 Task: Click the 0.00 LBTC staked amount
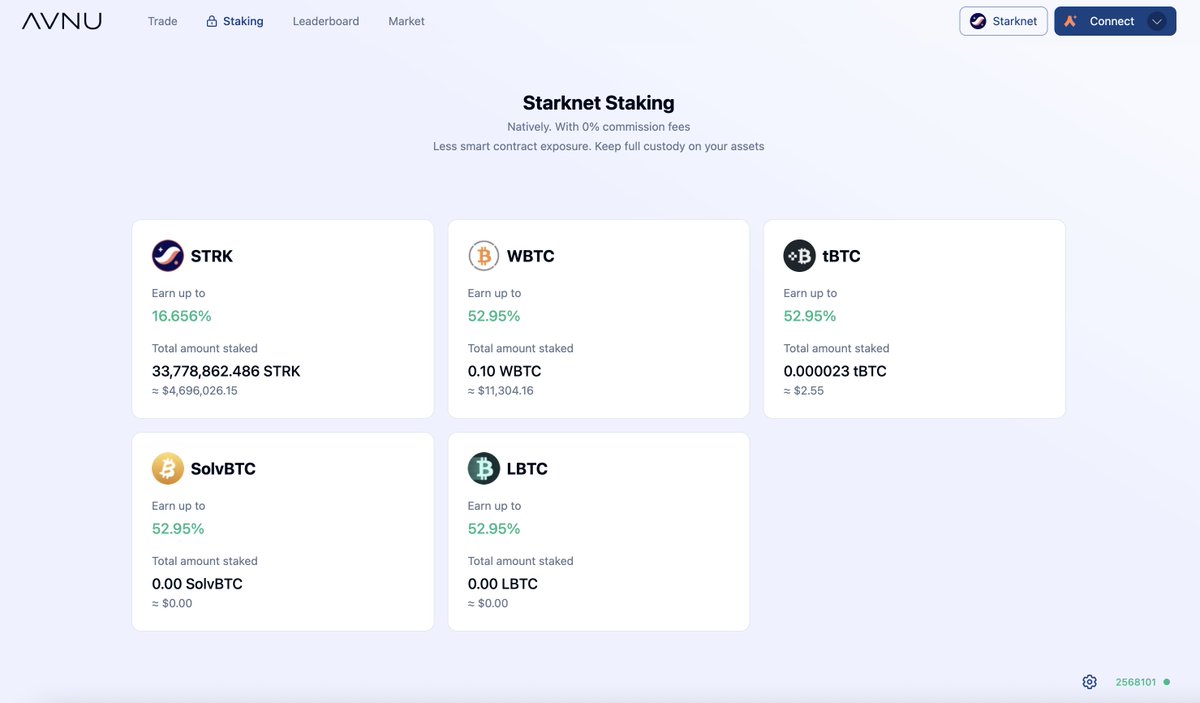[503, 584]
